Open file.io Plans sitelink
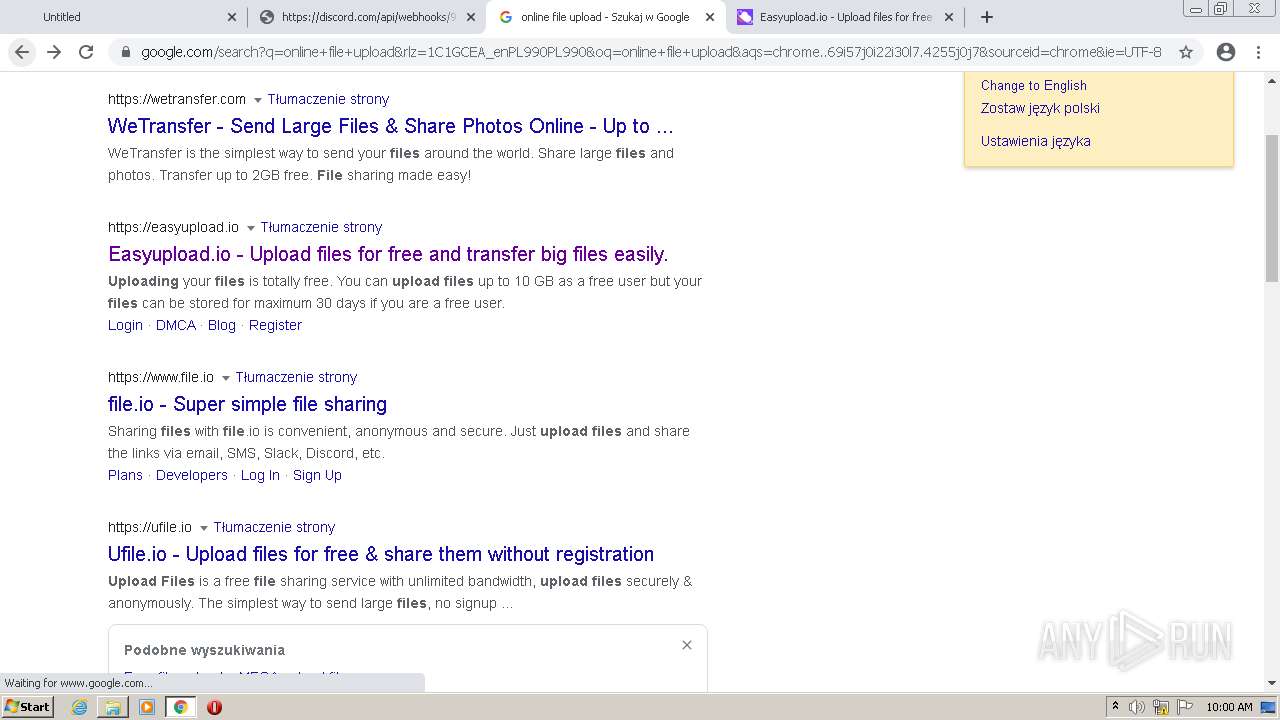 125,475
